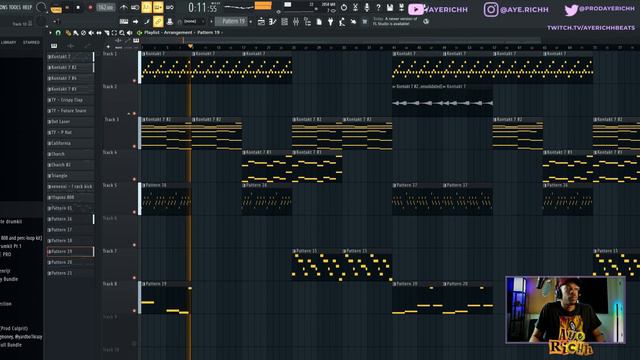This screenshot has height=360, width=640.
Task: Mute Track 8 using its dot toggle
Action: pyautogui.click(x=134, y=311)
